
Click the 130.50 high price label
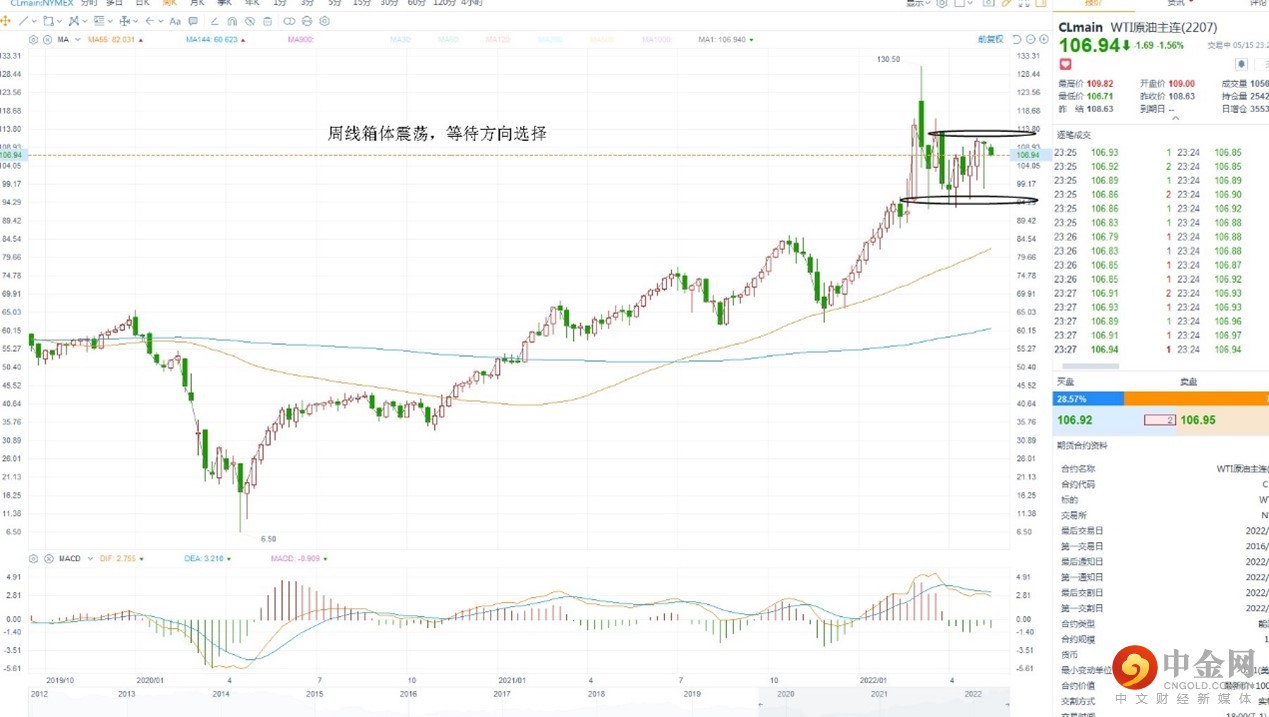pos(888,59)
